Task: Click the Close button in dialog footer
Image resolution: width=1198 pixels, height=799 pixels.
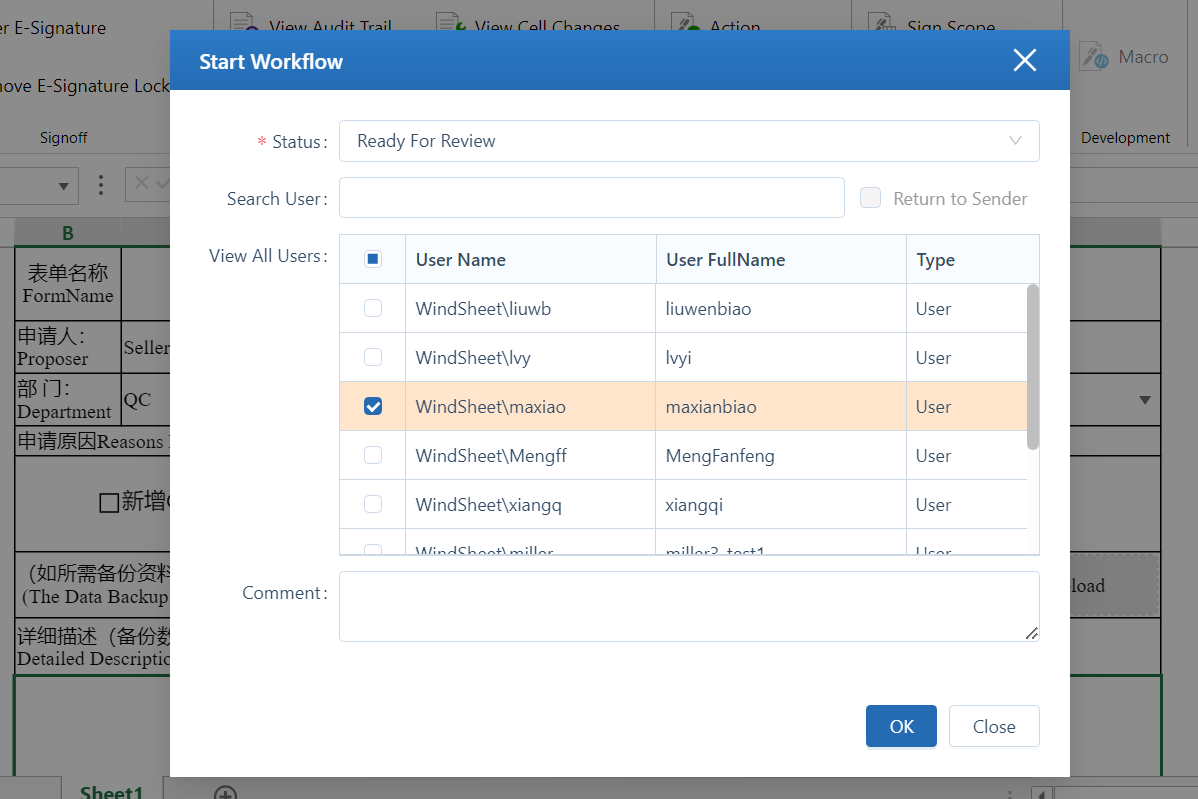Action: coord(993,726)
